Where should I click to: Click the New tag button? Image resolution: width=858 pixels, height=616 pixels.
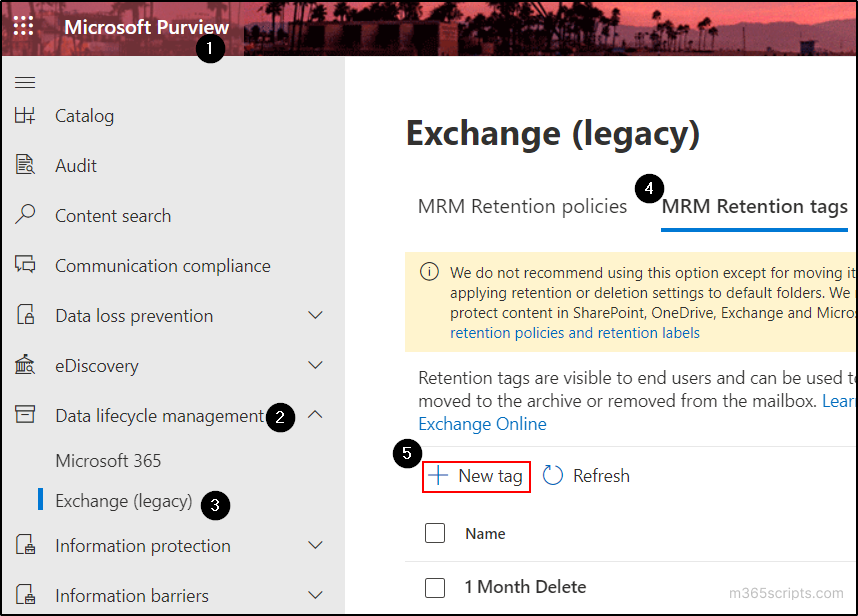(x=476, y=476)
